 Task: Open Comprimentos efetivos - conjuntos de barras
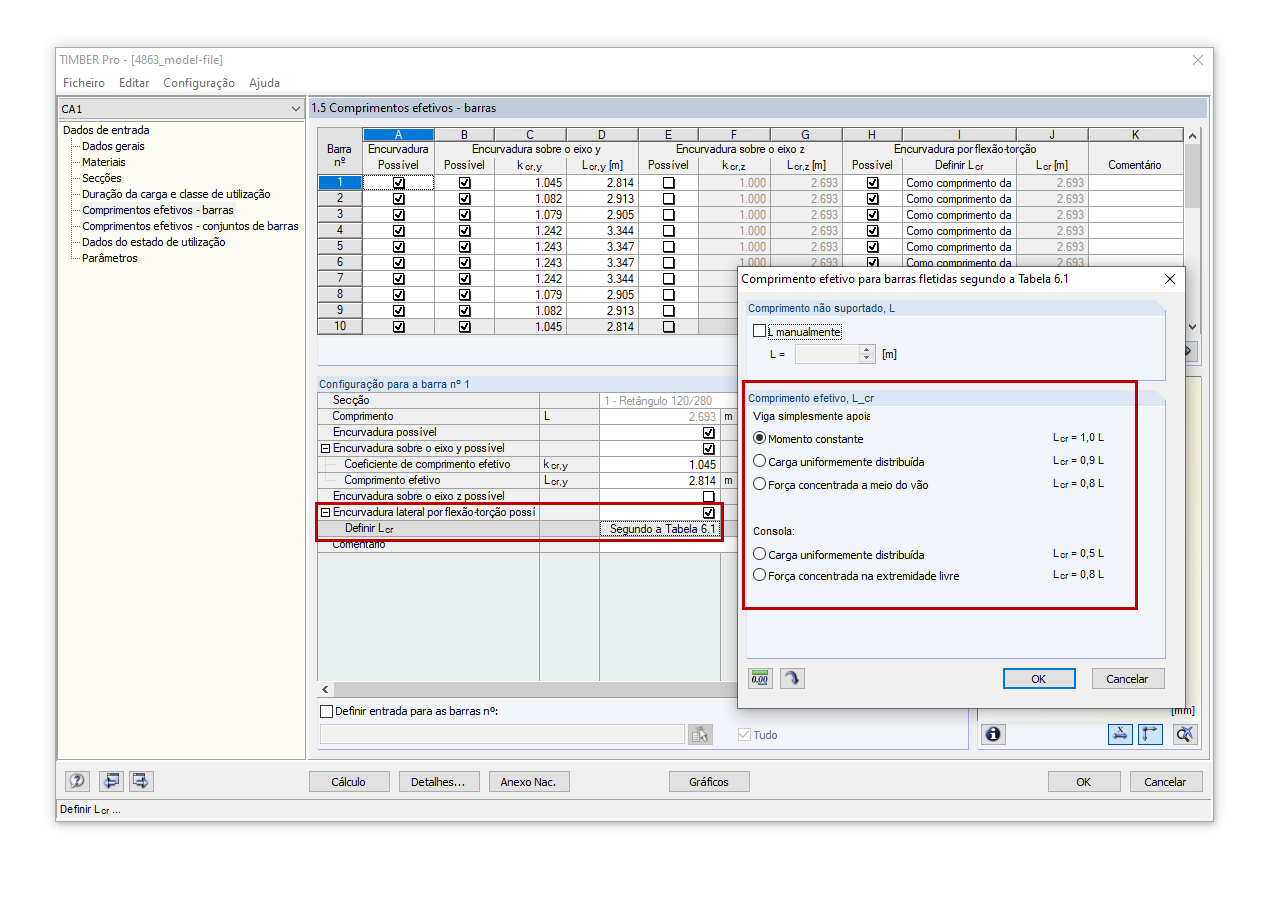(190, 226)
